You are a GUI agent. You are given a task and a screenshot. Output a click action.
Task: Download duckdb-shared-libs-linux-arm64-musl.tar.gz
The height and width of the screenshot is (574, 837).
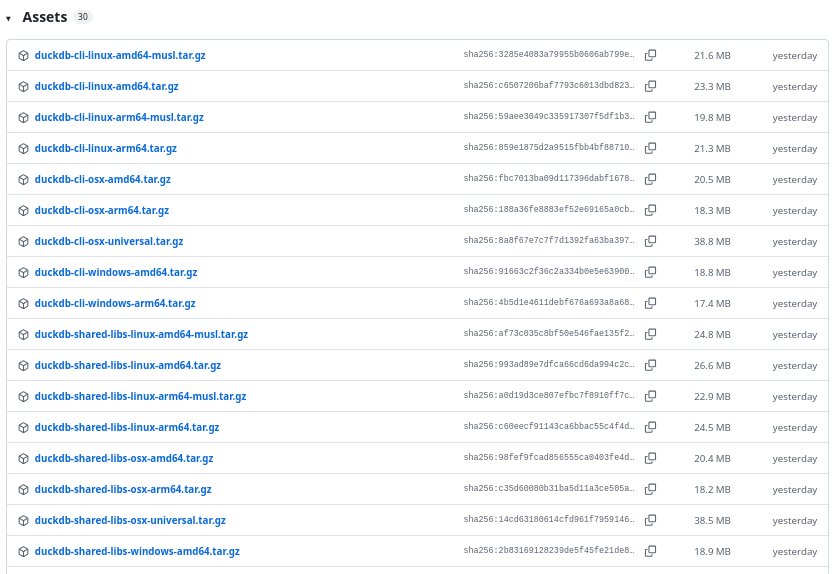pyautogui.click(x=140, y=396)
